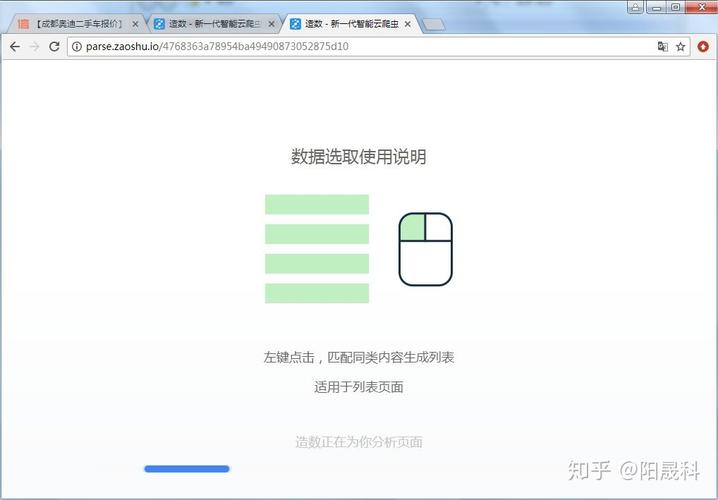Screen dimensions: 718x500
Task: Click the 造数正在为你分析页面 status text
Action: point(359,442)
